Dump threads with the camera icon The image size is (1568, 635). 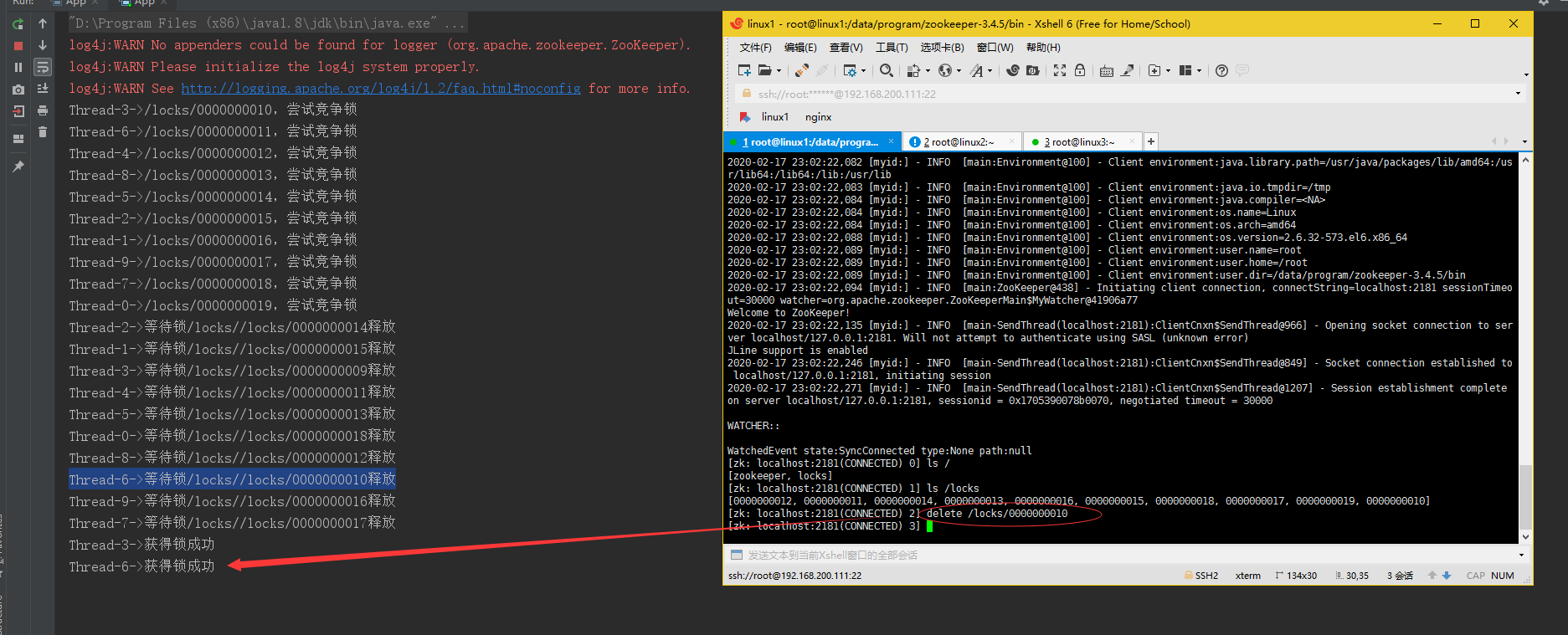[x=18, y=89]
